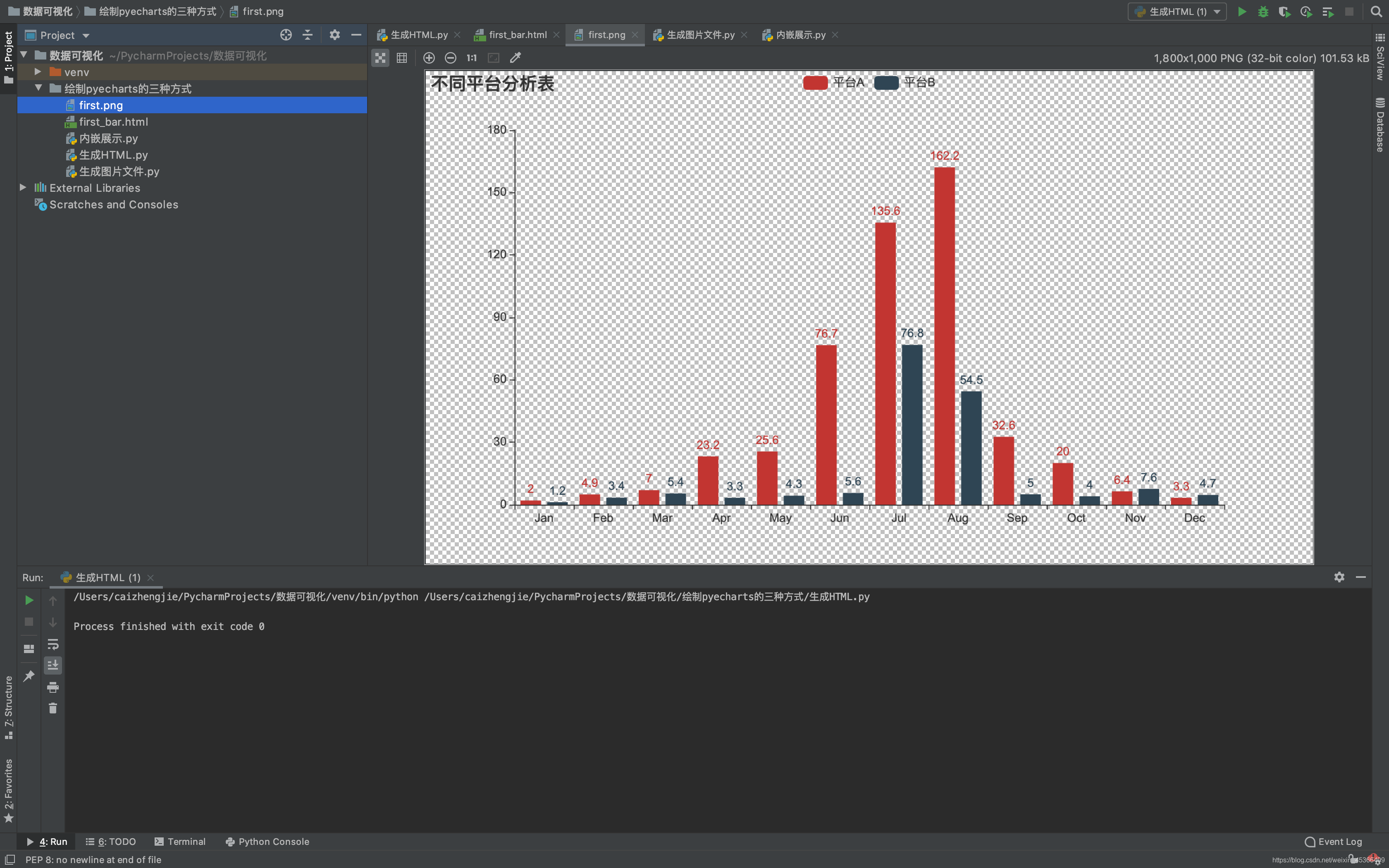Collapse all in the Project panel
The height and width of the screenshot is (868, 1389).
coord(308,35)
